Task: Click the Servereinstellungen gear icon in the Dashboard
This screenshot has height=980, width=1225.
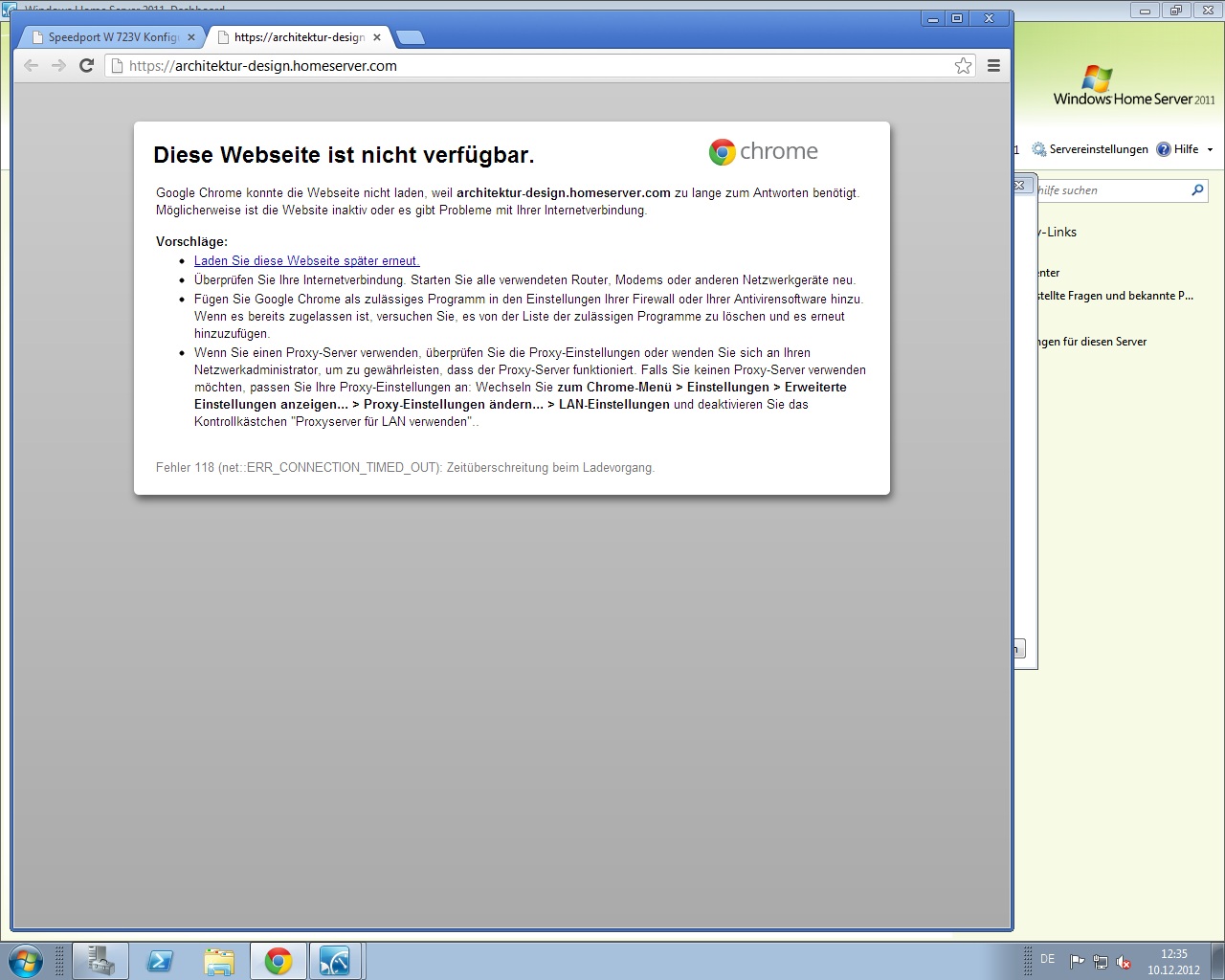Action: point(1039,149)
